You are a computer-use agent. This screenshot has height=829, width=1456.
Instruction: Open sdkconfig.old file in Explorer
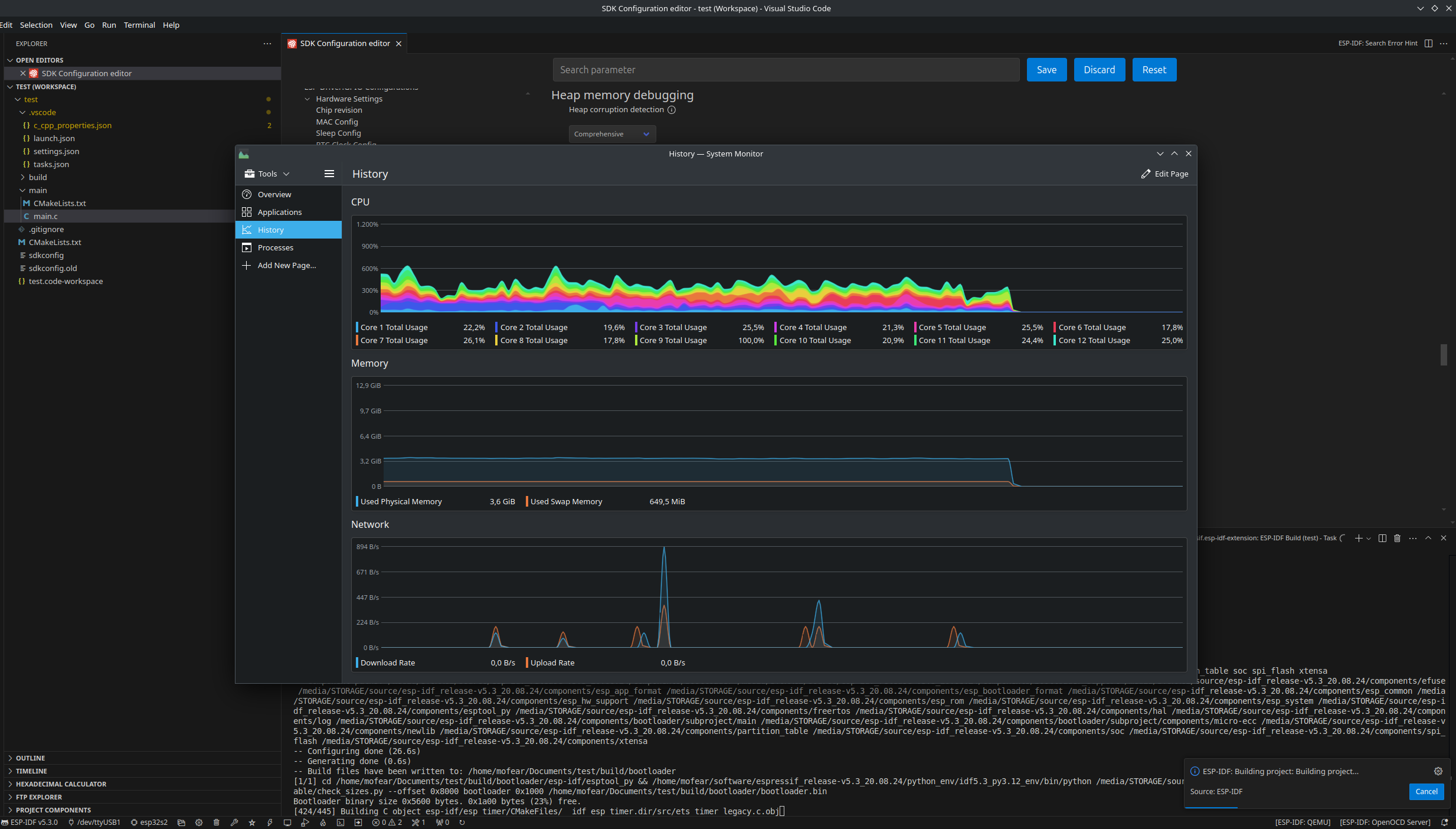pos(53,268)
